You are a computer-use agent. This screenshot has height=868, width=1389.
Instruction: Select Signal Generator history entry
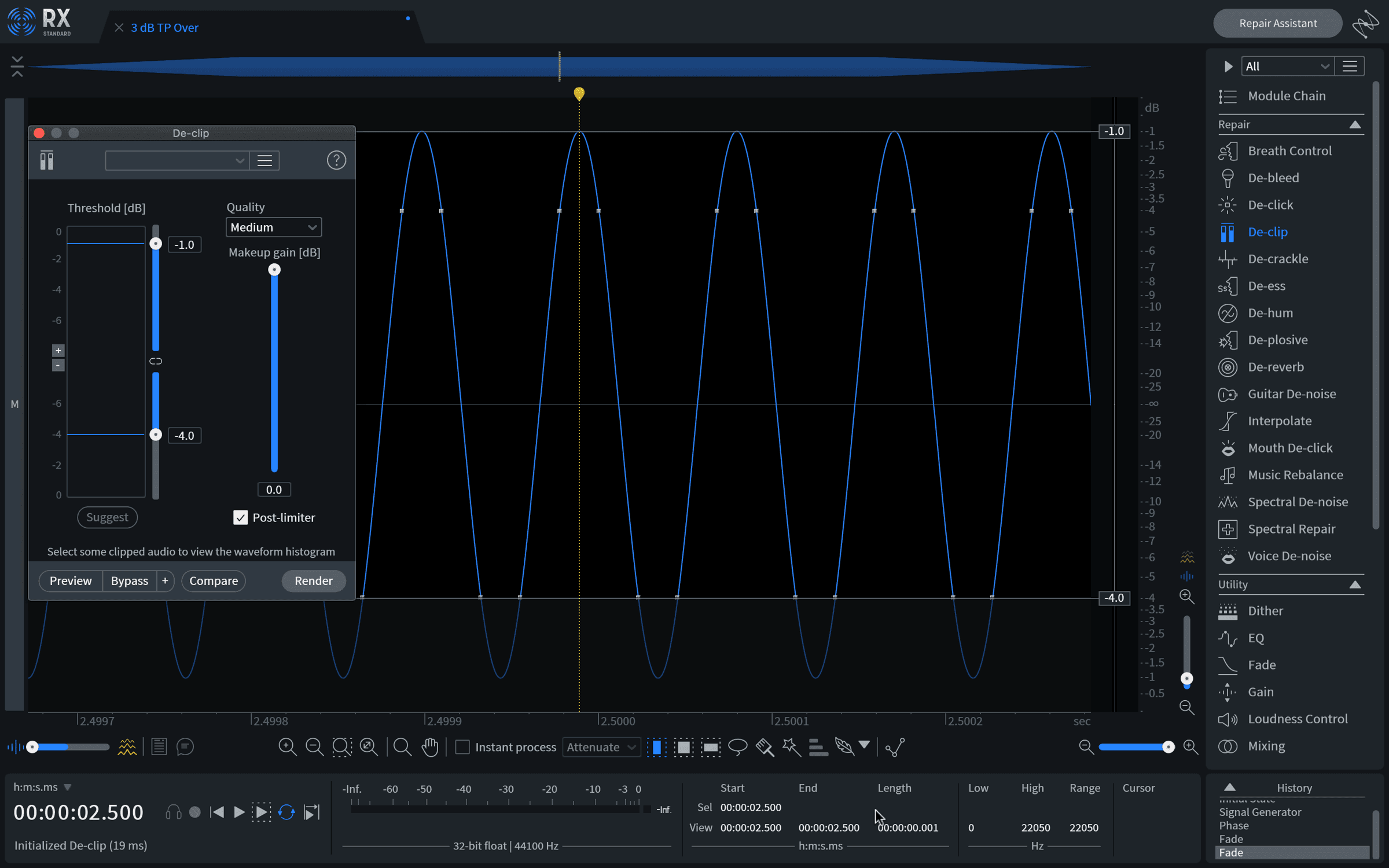[1260, 812]
